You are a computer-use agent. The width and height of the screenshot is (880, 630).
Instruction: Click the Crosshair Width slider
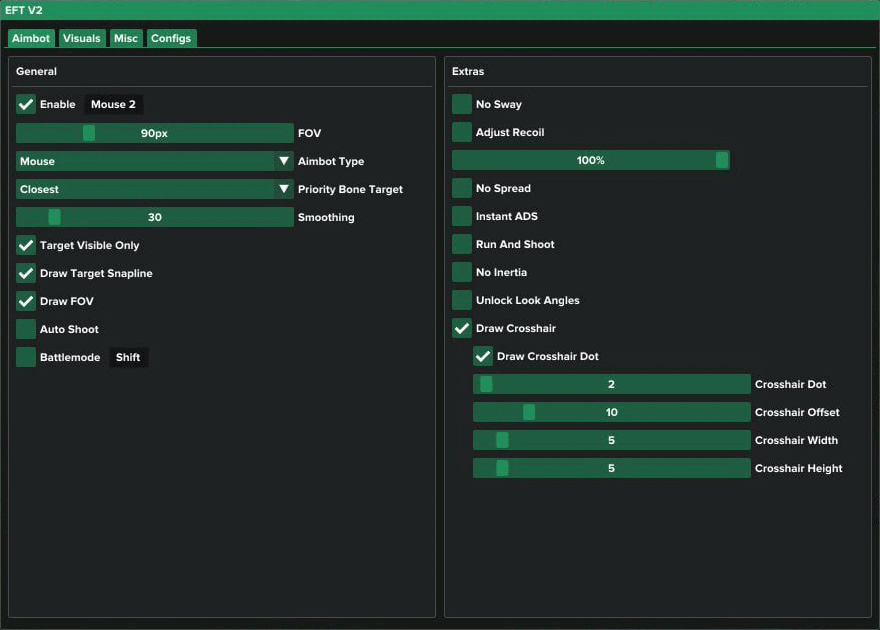(x=611, y=440)
